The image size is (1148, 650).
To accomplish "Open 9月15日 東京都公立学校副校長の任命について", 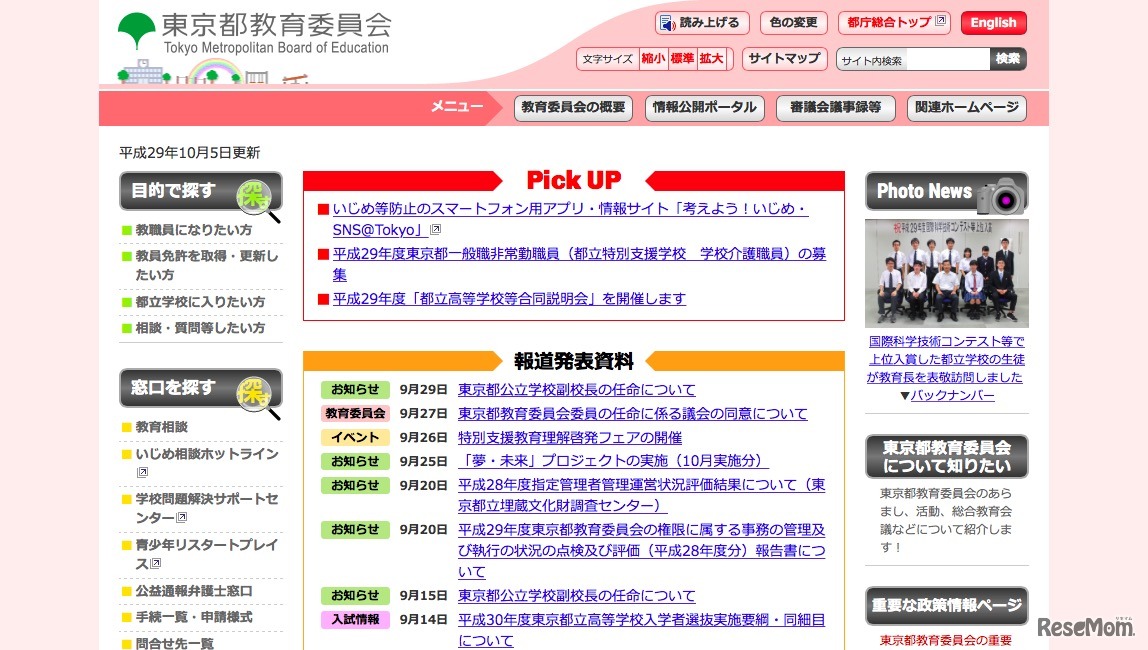I will click(x=576, y=596).
